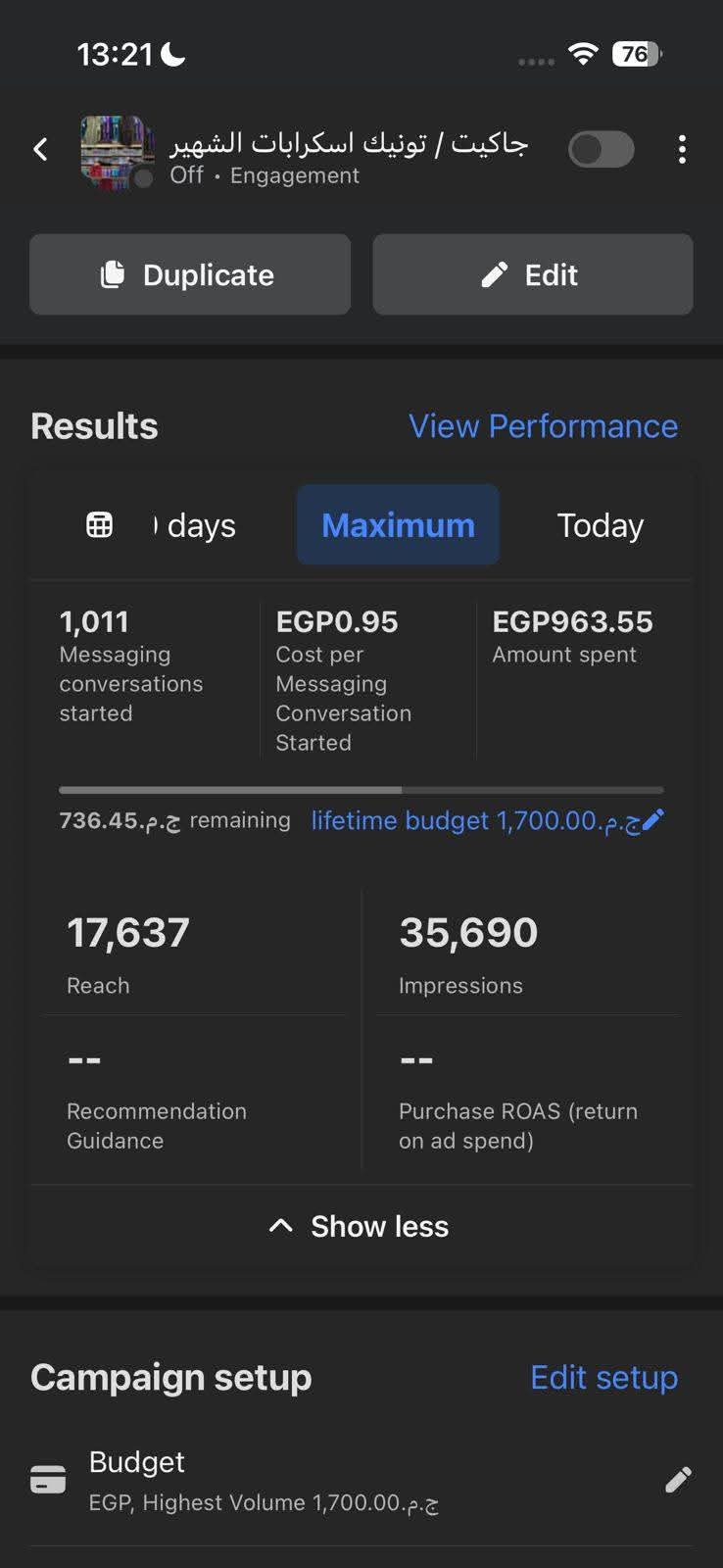This screenshot has height=1568, width=723.
Task: Toggle the campaign on/off switch
Action: [x=602, y=150]
